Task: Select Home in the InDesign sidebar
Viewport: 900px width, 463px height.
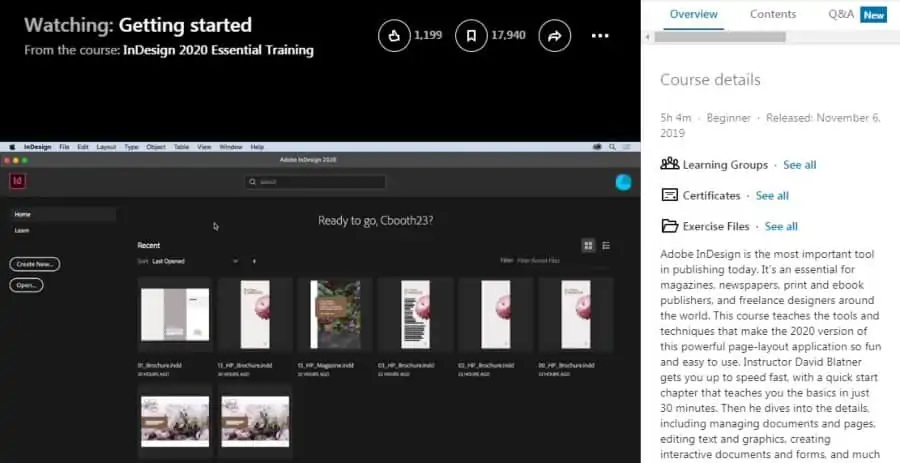Action: click(x=63, y=214)
